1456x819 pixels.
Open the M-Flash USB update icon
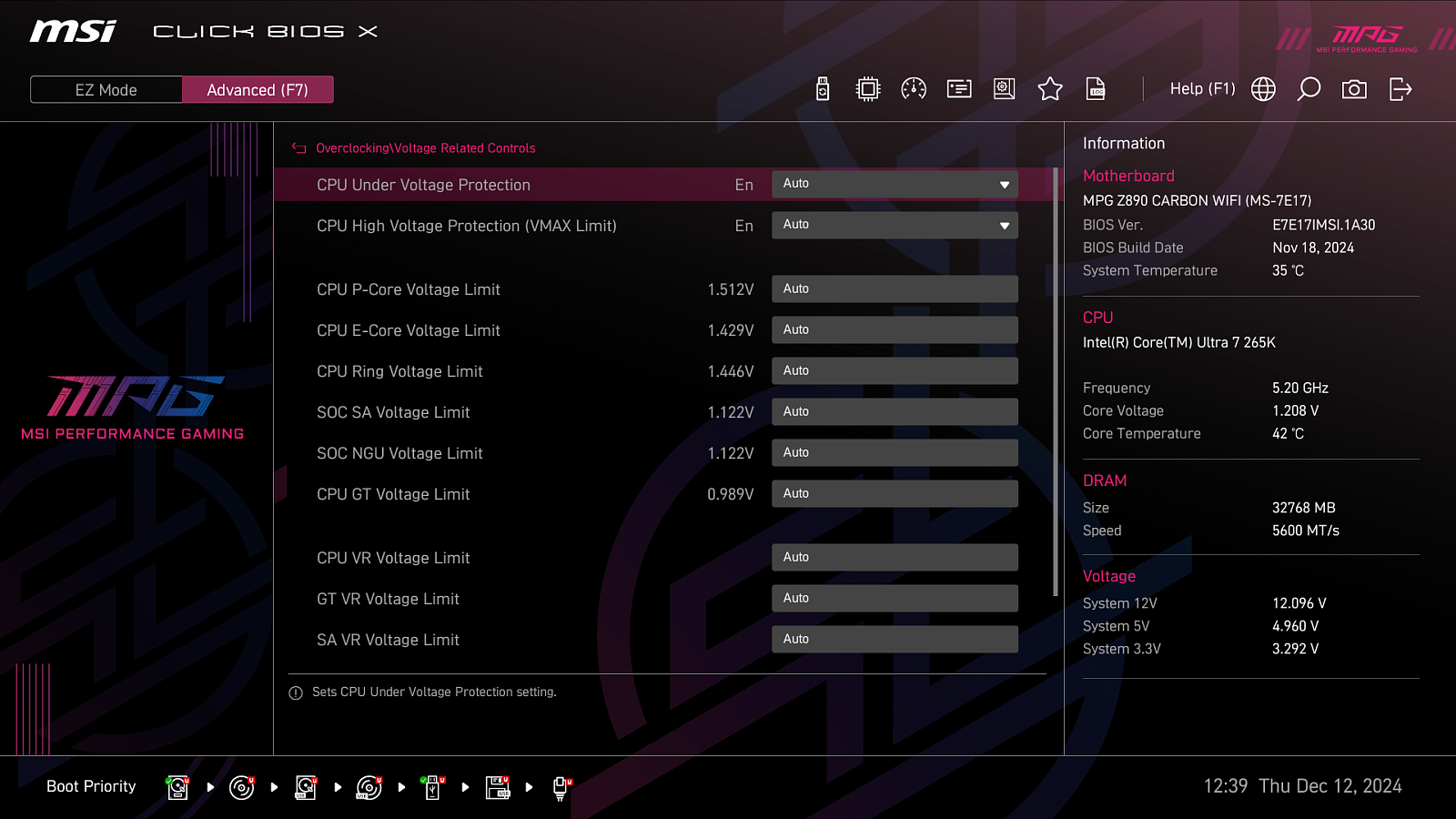823,89
